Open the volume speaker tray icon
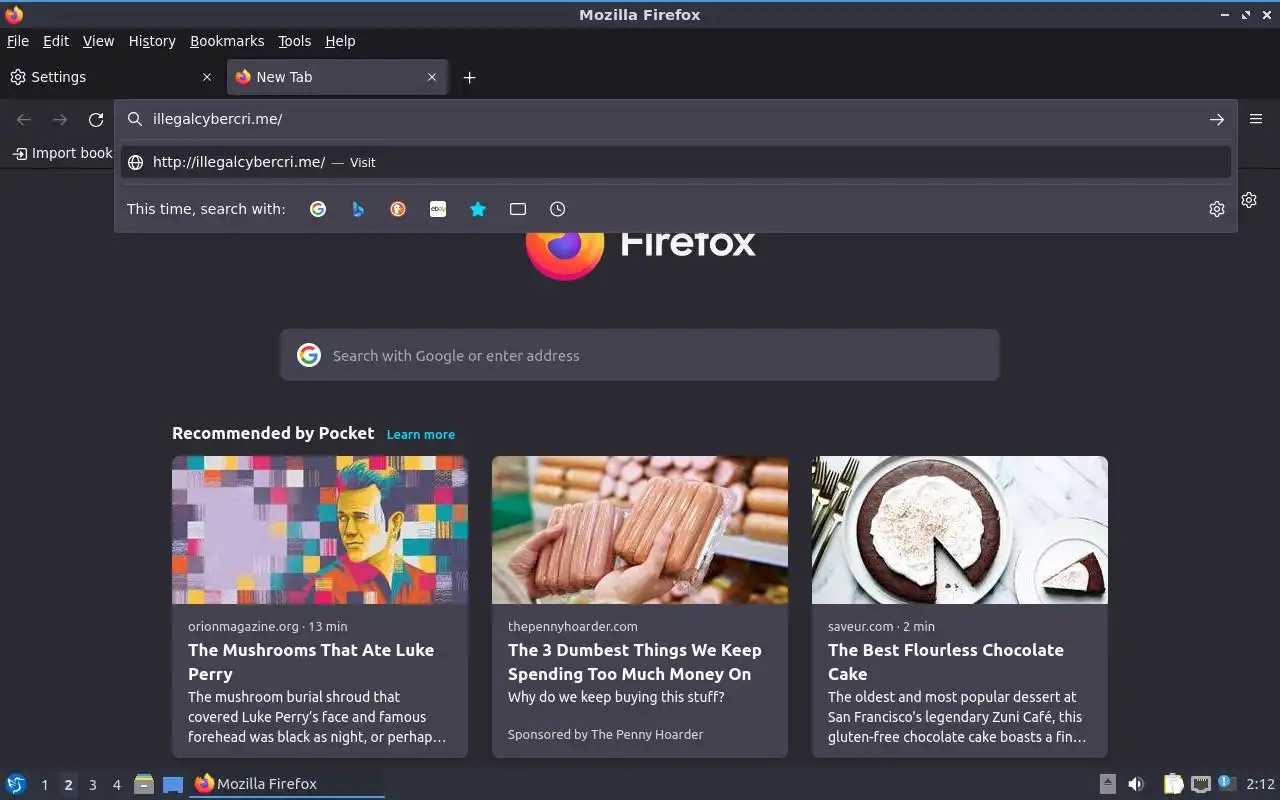This screenshot has height=800, width=1280. pos(1136,784)
